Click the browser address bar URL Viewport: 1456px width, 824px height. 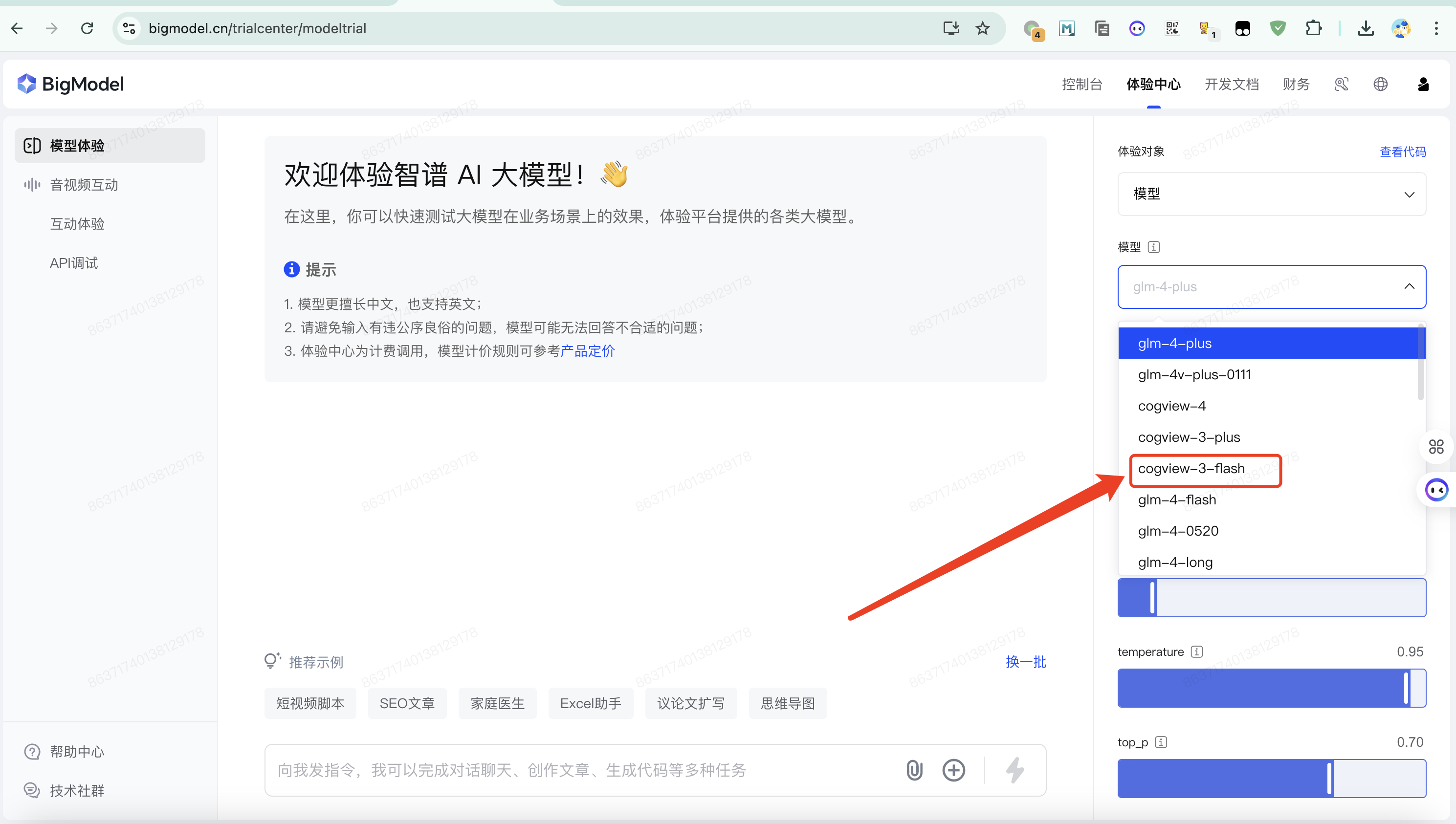coord(258,28)
